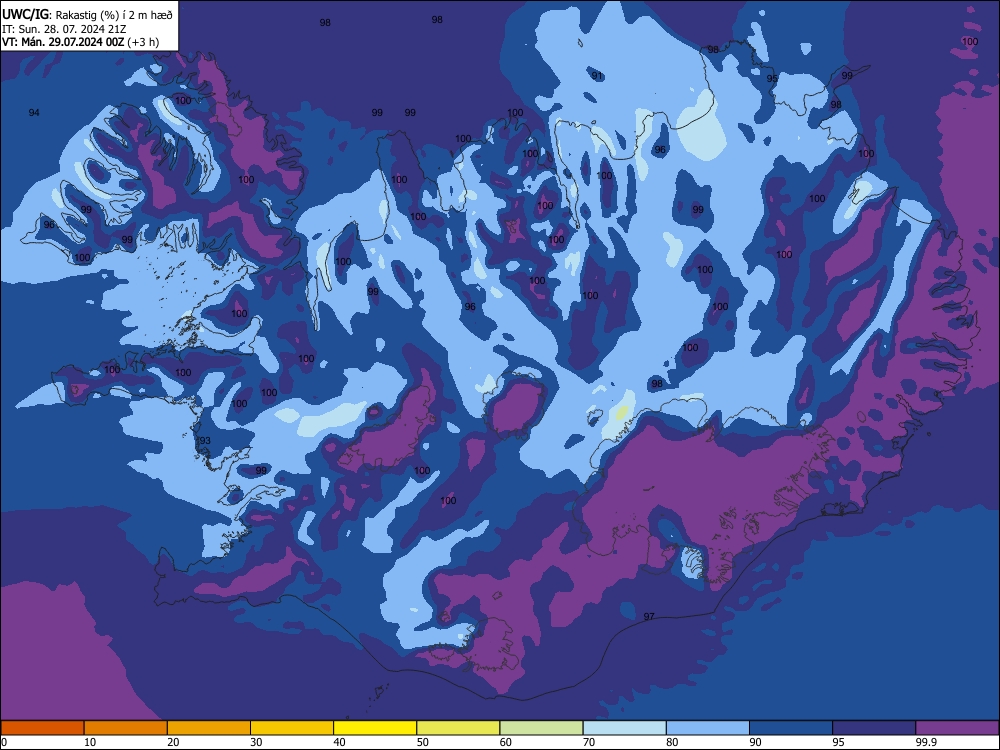Click the "91" humidity value on the map
Image resolution: width=1000 pixels, height=750 pixels.
[597, 76]
